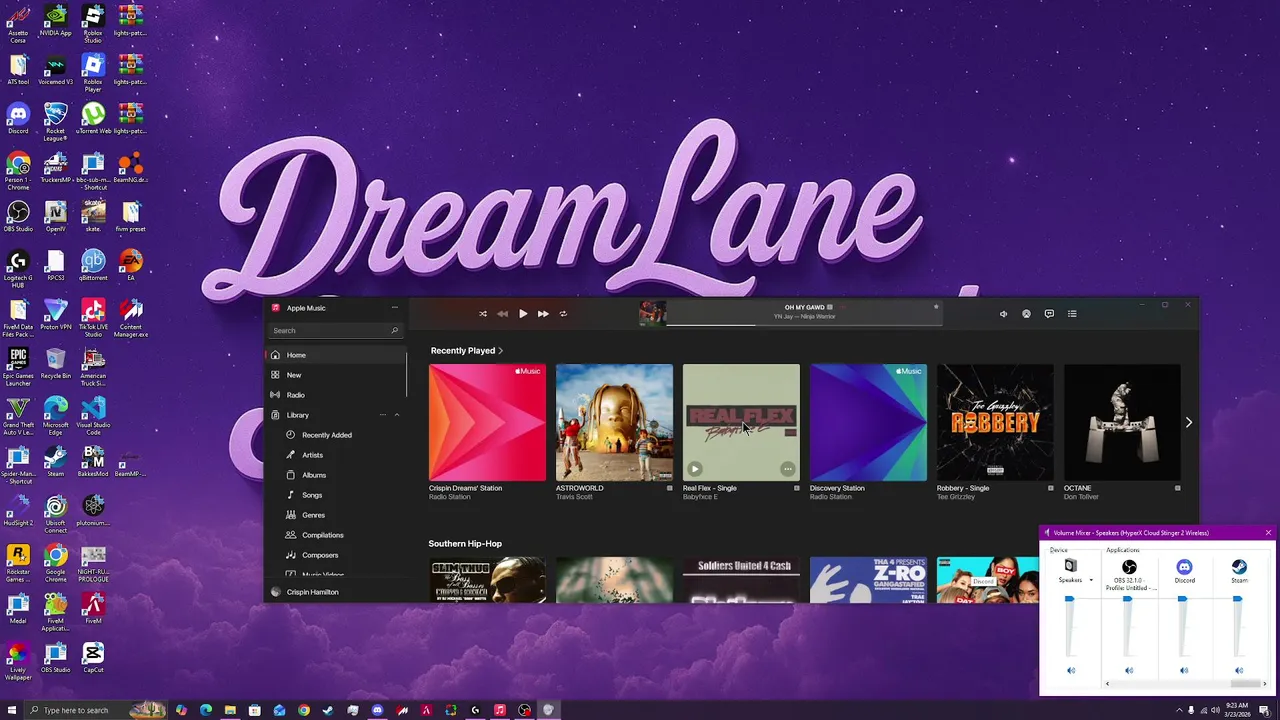Toggle shuffle in Apple Music player
The height and width of the screenshot is (720, 1280).
pos(483,314)
